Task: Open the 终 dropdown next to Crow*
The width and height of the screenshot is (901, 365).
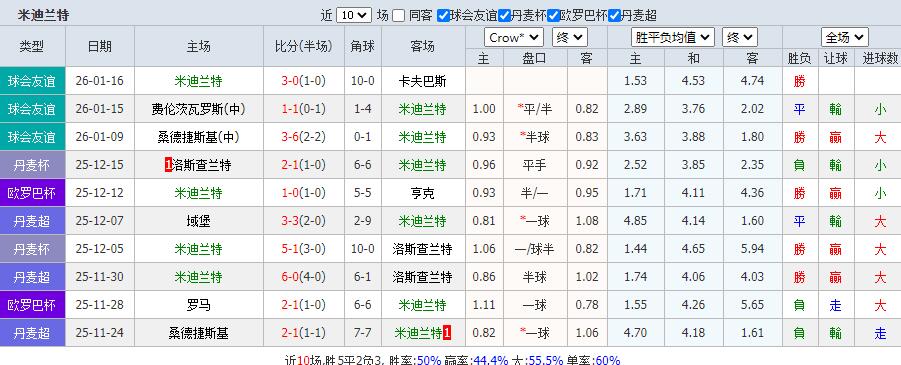Action: tap(569, 38)
